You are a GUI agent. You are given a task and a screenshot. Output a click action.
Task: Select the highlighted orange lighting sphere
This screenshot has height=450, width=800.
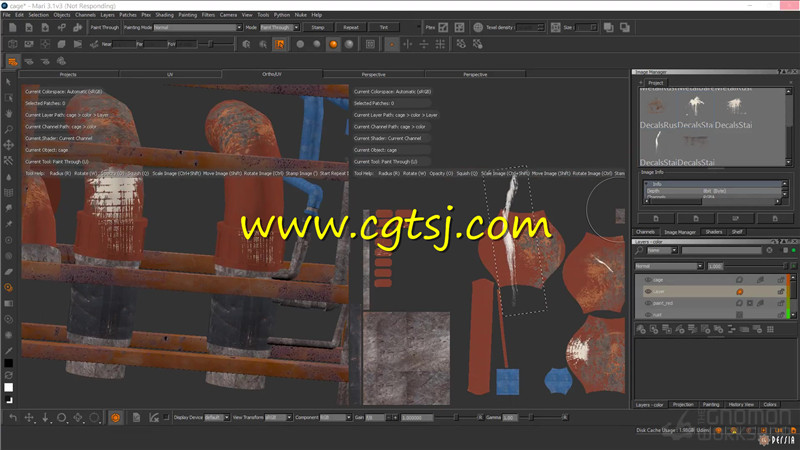333,44
